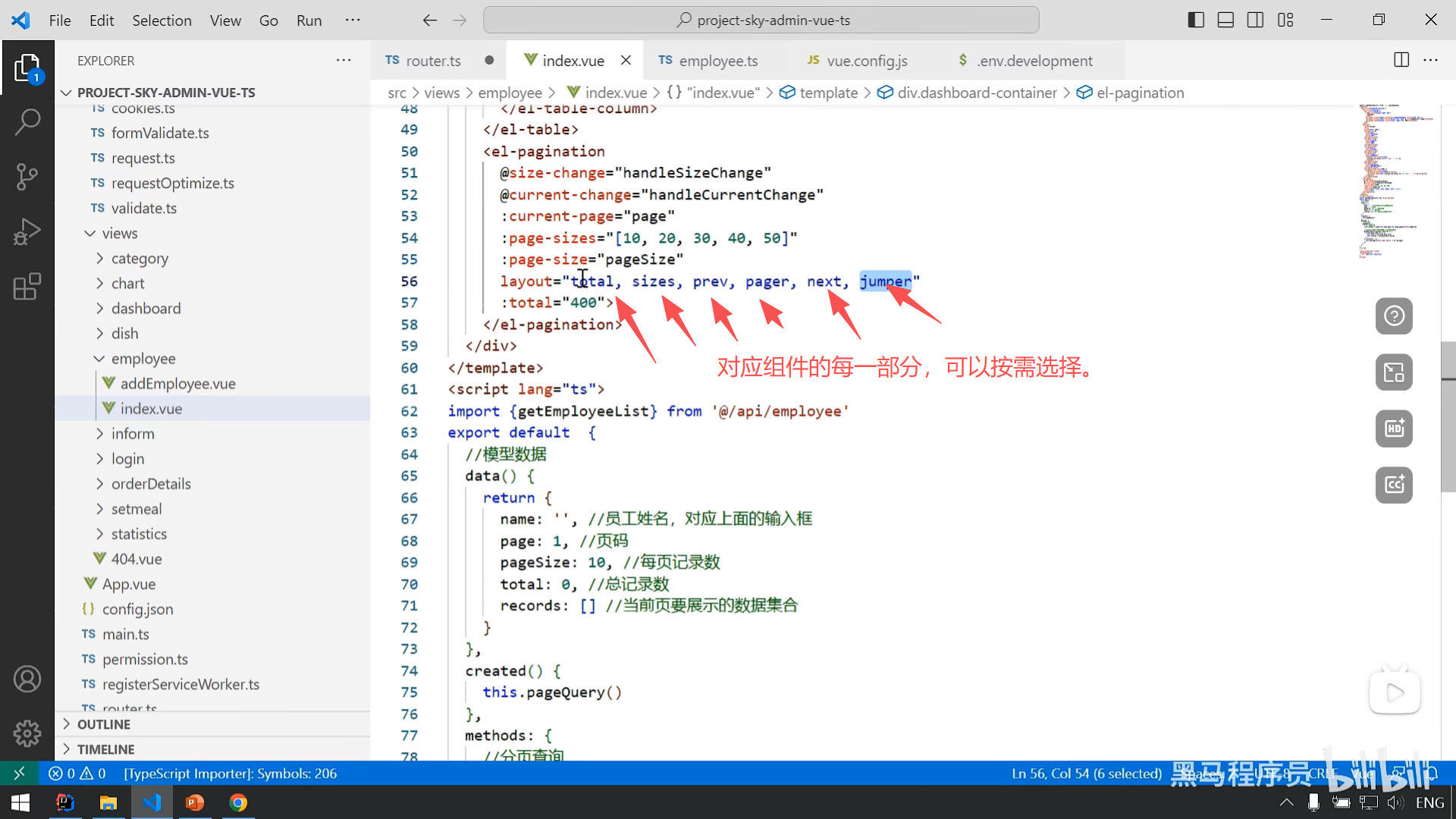Click the template breadcrumb item
Viewport: 1456px width, 819px height.
tap(828, 93)
